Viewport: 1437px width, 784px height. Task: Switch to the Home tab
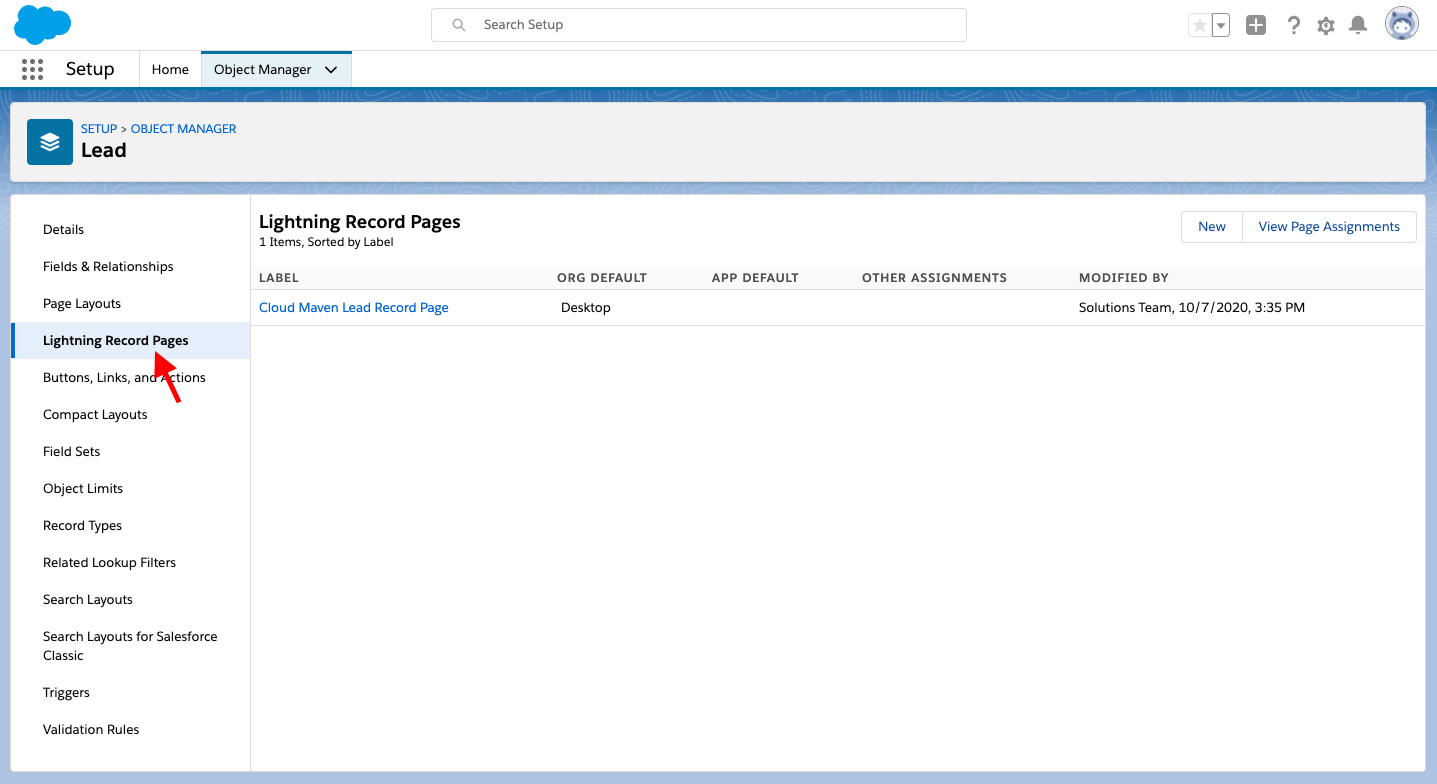(170, 69)
